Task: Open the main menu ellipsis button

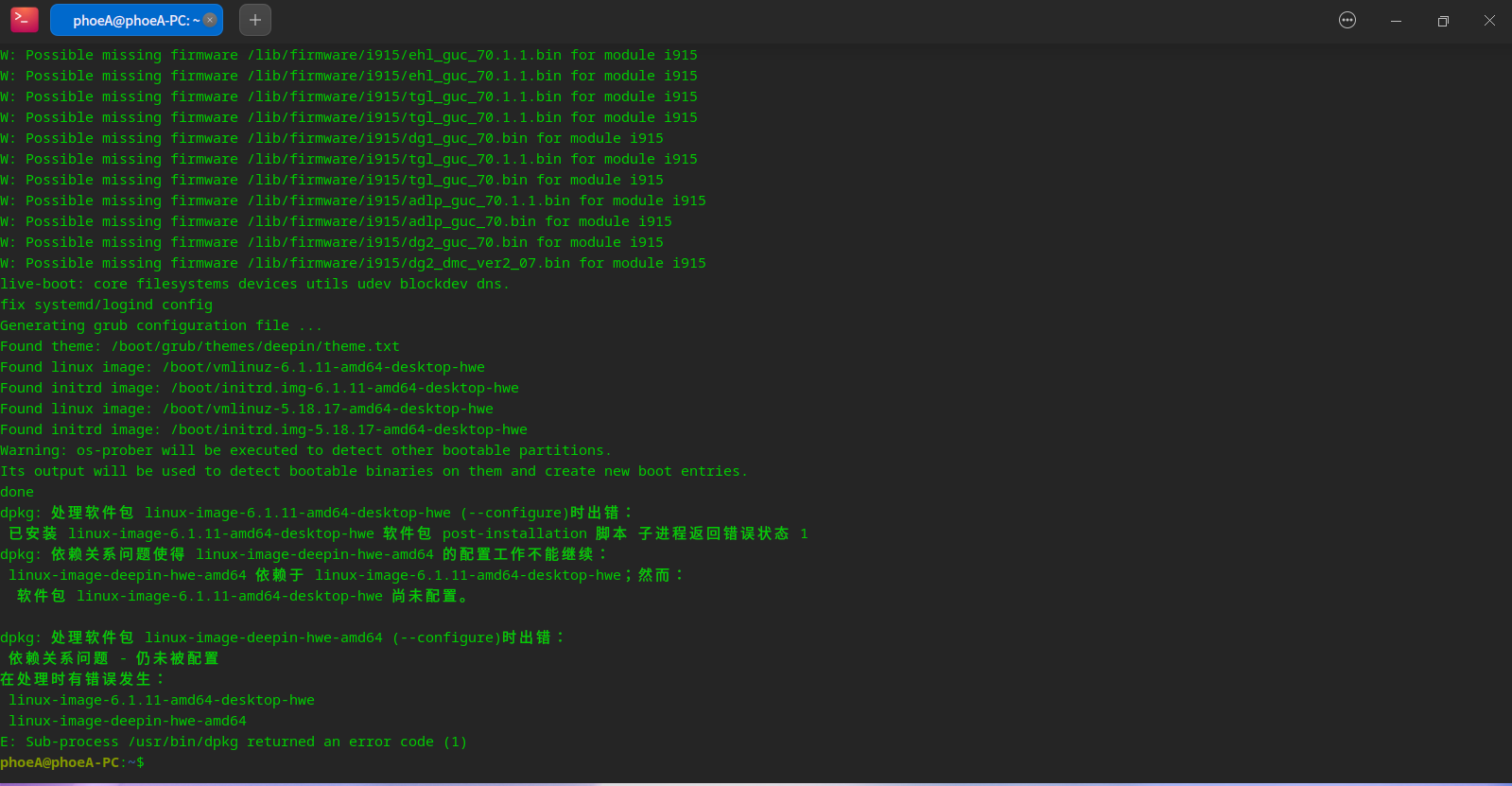Action: pyautogui.click(x=1347, y=20)
